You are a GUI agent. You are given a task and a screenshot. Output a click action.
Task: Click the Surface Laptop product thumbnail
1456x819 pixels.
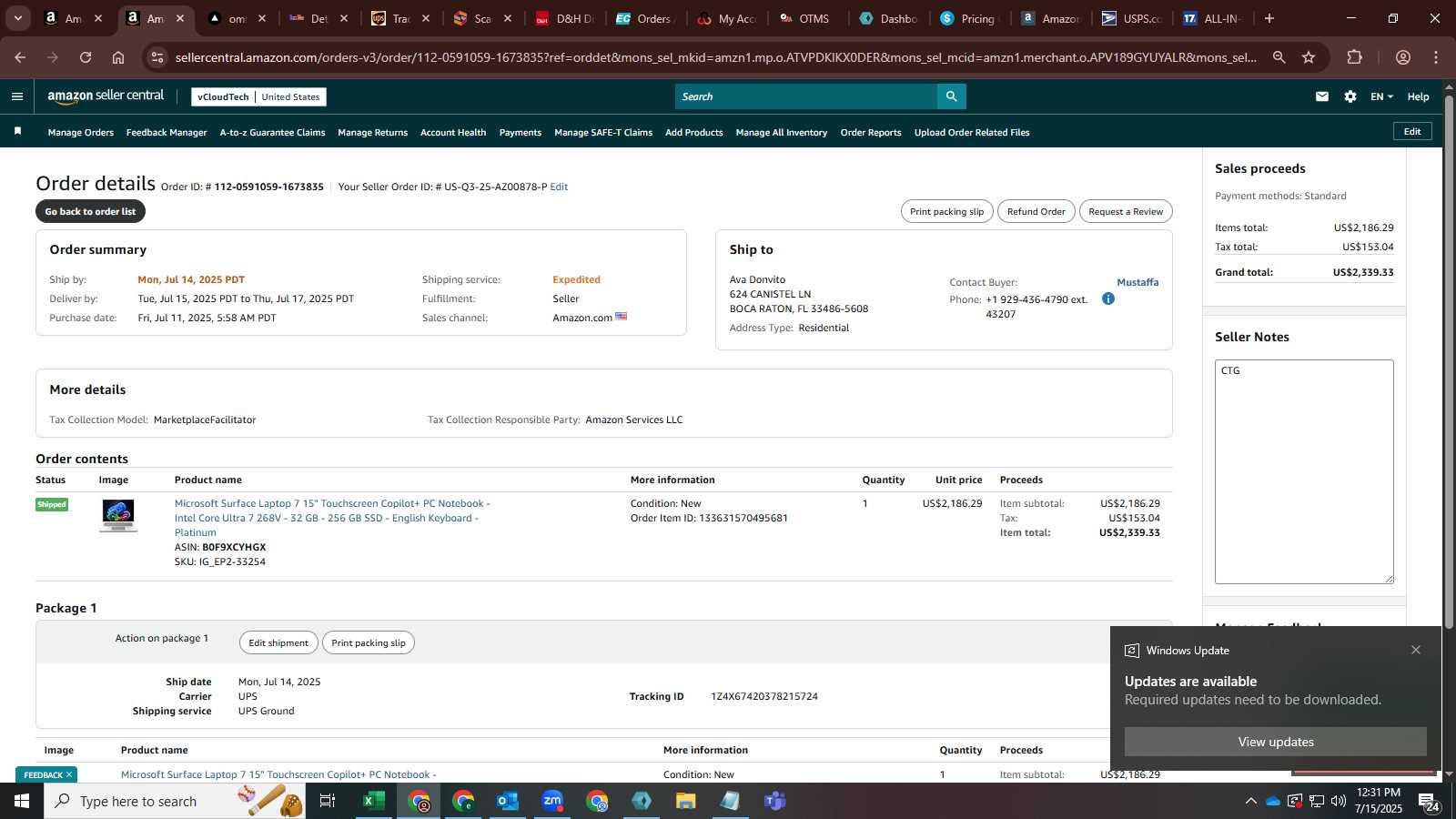click(x=118, y=515)
